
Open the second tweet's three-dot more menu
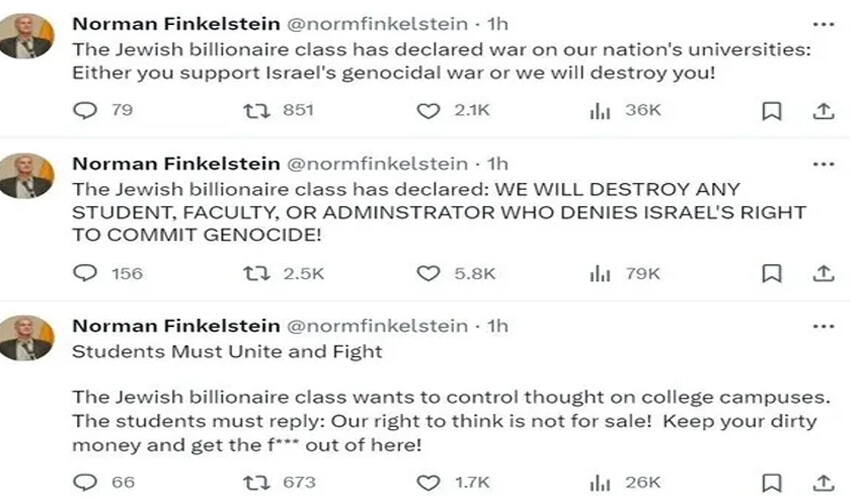pyautogui.click(x=823, y=164)
